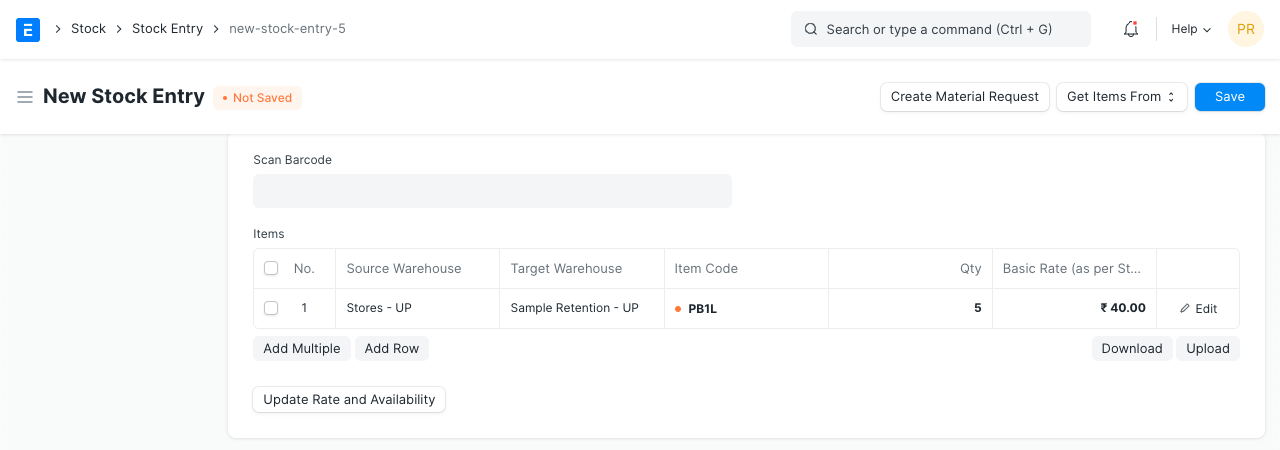The width and height of the screenshot is (1280, 450).
Task: Navigate to Stock Entry breadcrumb
Action: point(167,29)
